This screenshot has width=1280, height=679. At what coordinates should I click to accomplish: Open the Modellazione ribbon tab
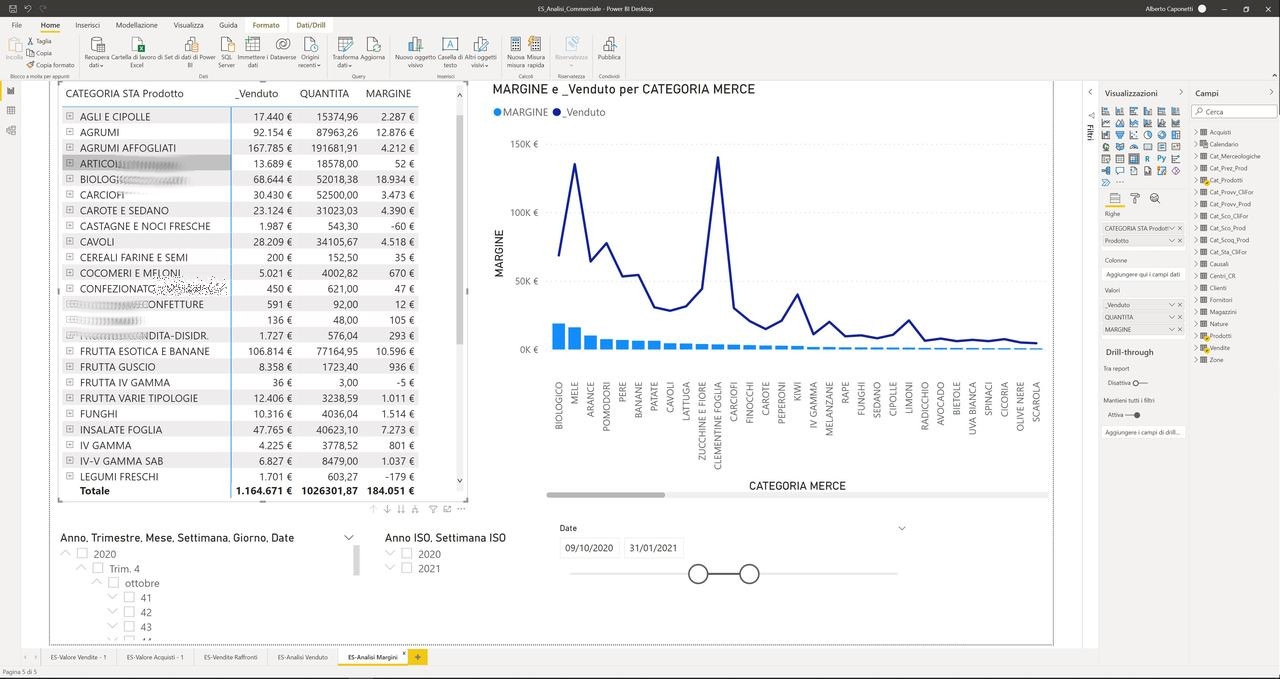136,25
